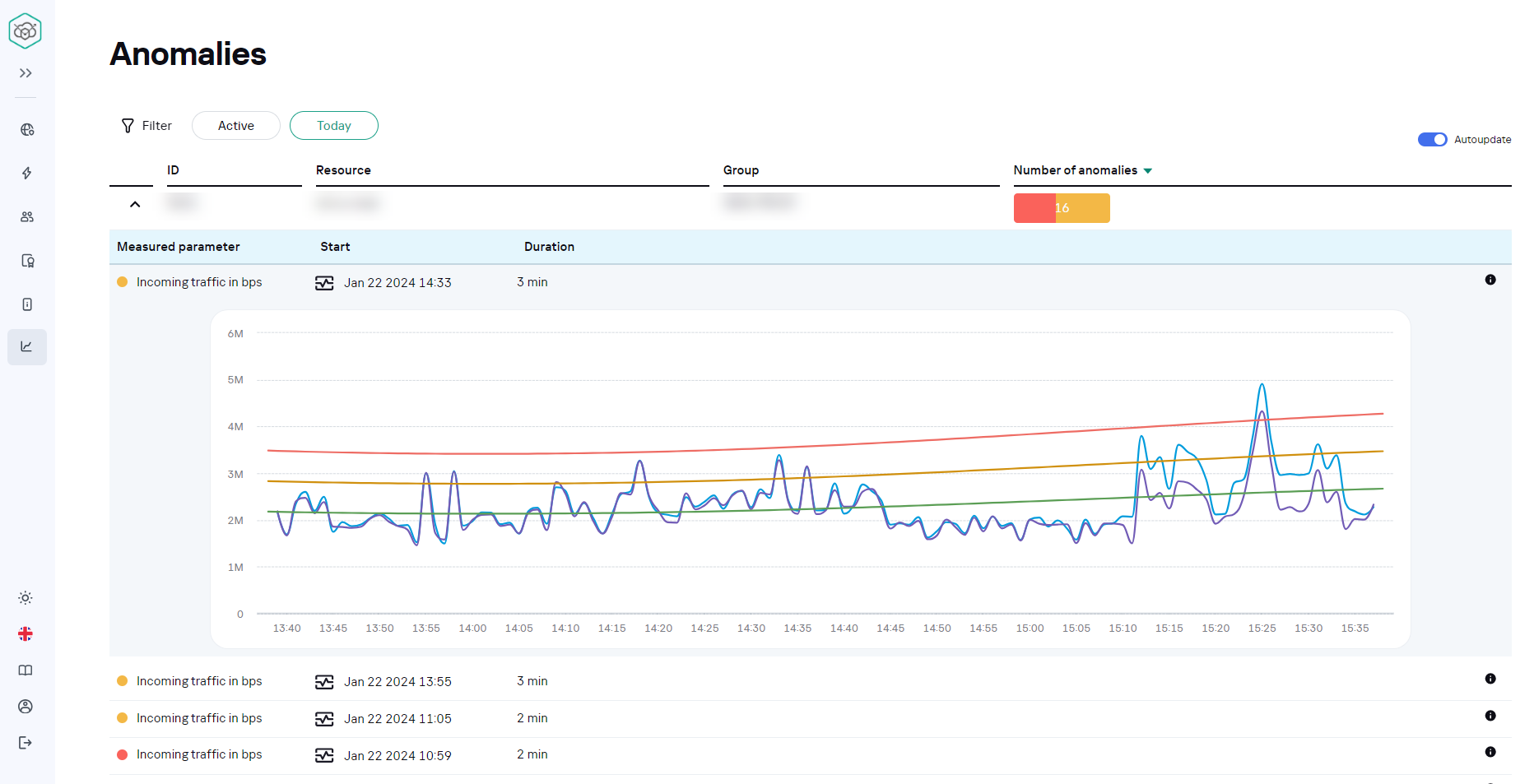This screenshot has width=1534, height=784.
Task: Switch theme using the sun icon
Action: [x=26, y=598]
